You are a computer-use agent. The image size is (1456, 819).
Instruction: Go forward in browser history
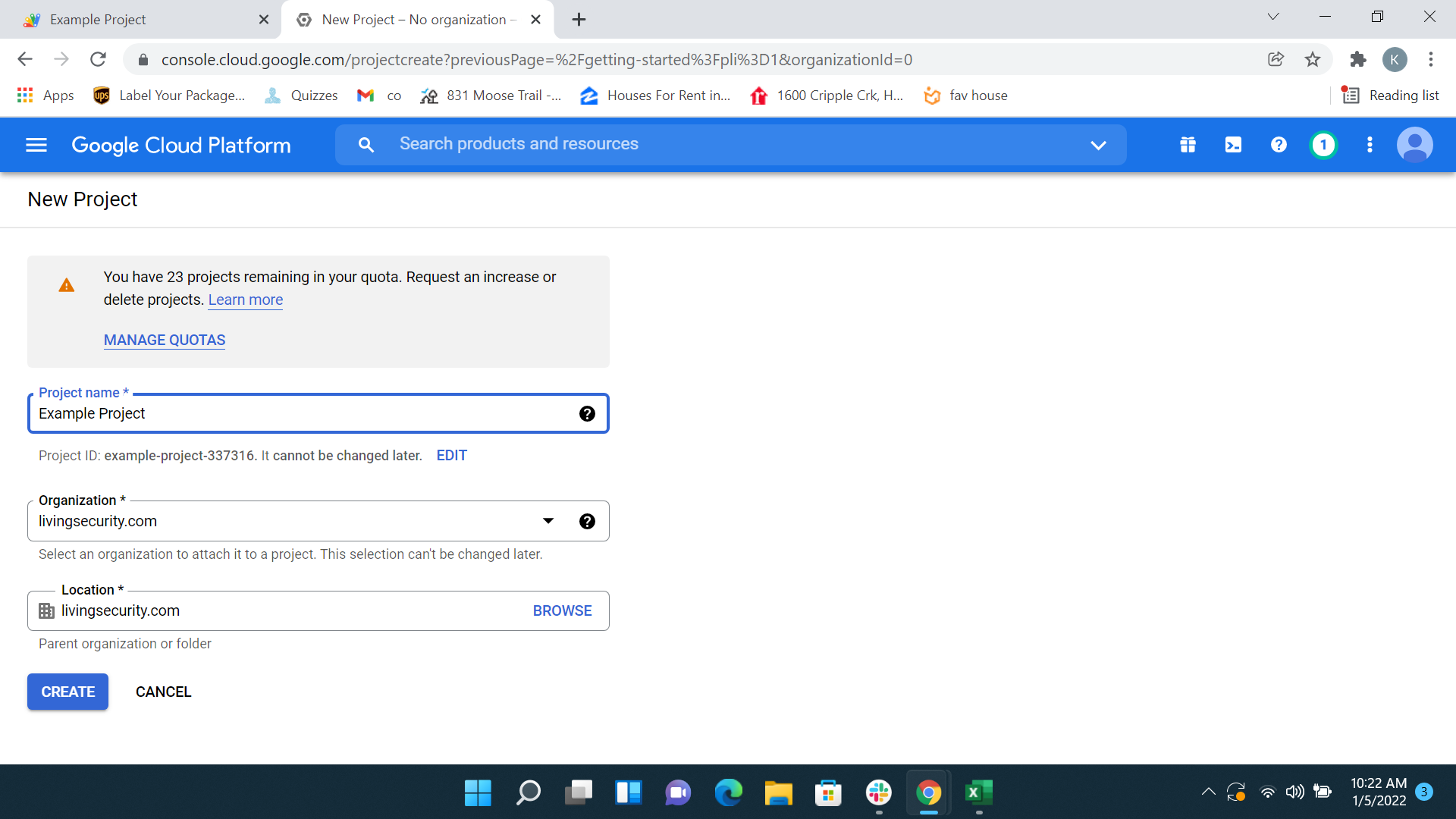(61, 59)
